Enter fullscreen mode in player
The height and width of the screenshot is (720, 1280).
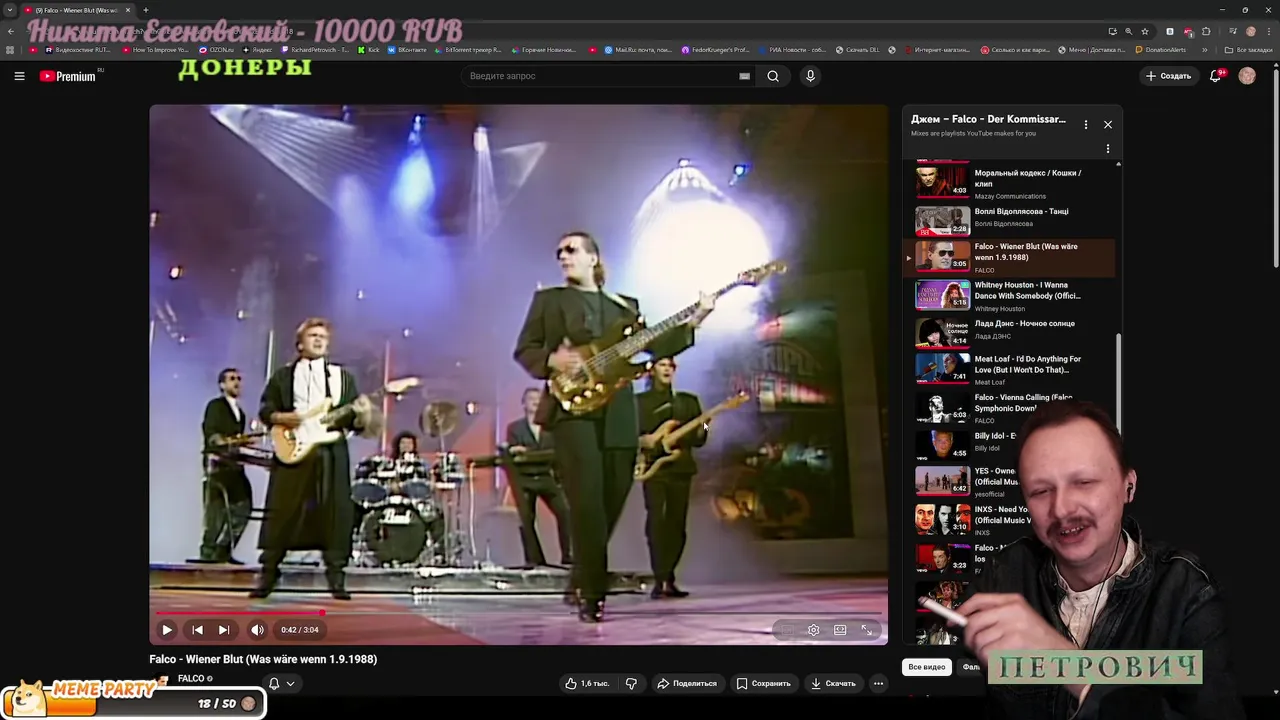867,630
